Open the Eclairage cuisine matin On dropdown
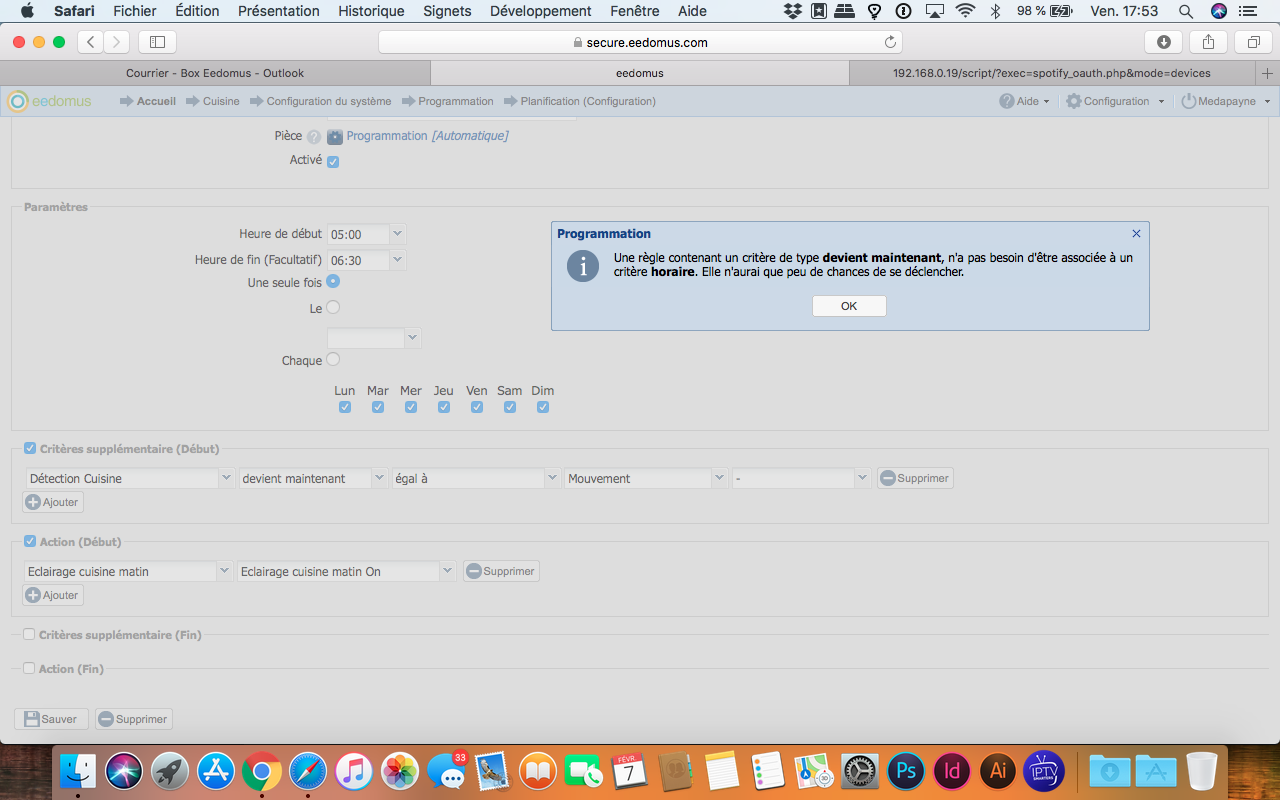This screenshot has height=800, width=1280. click(x=447, y=571)
